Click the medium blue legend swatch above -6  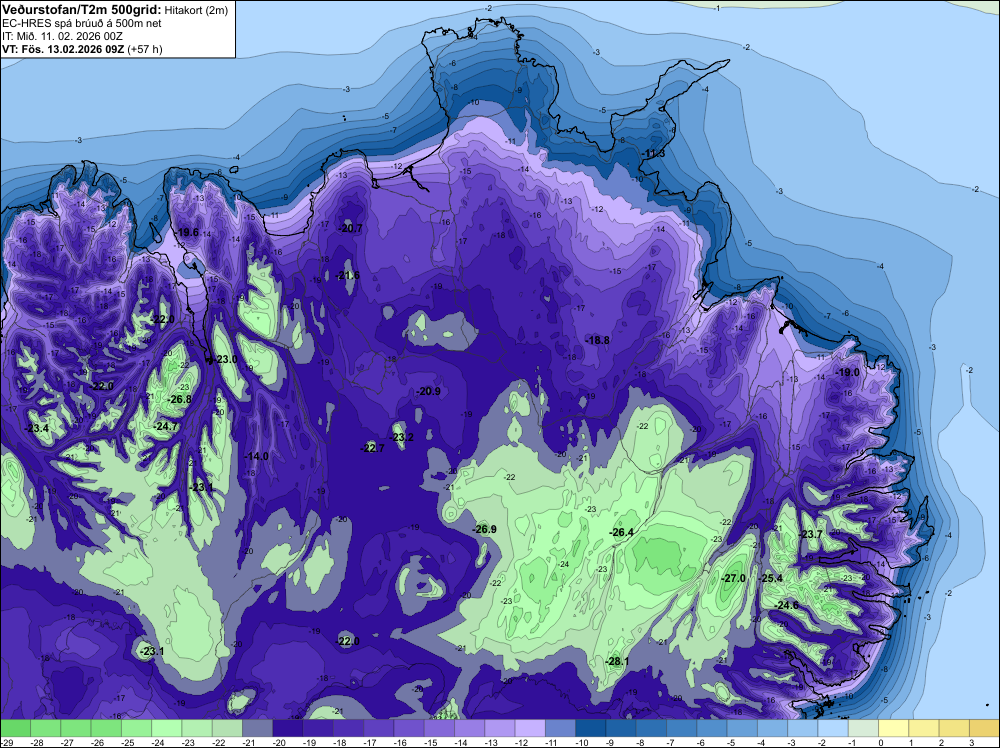[x=712, y=728]
